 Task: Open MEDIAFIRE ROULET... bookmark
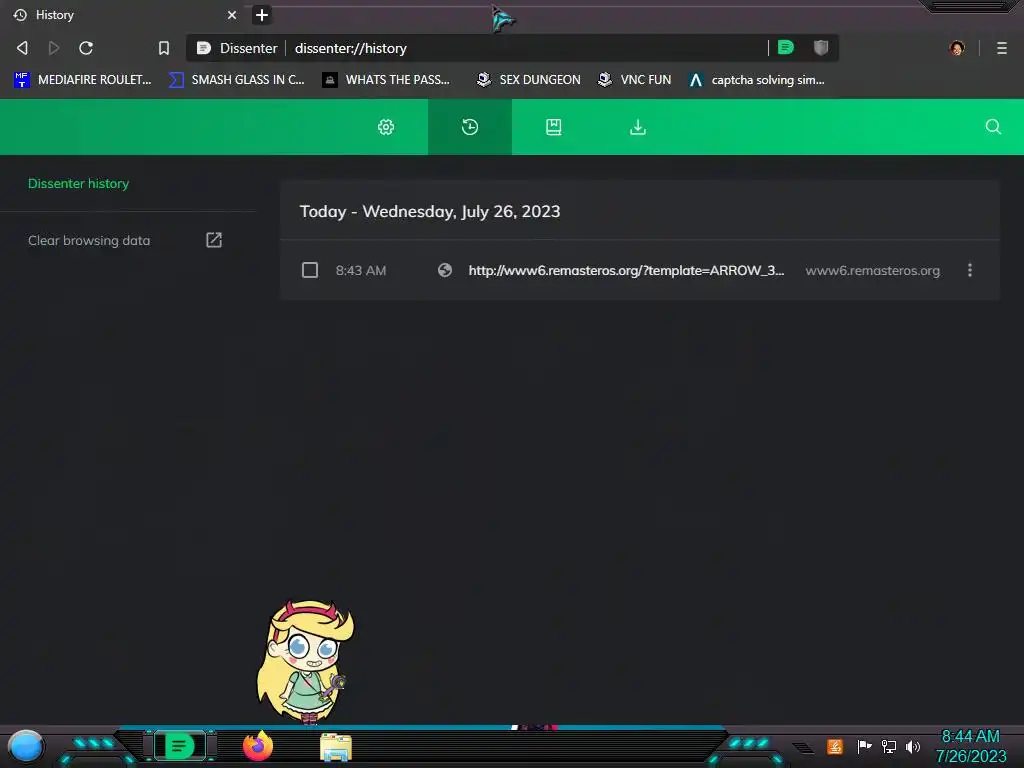83,80
